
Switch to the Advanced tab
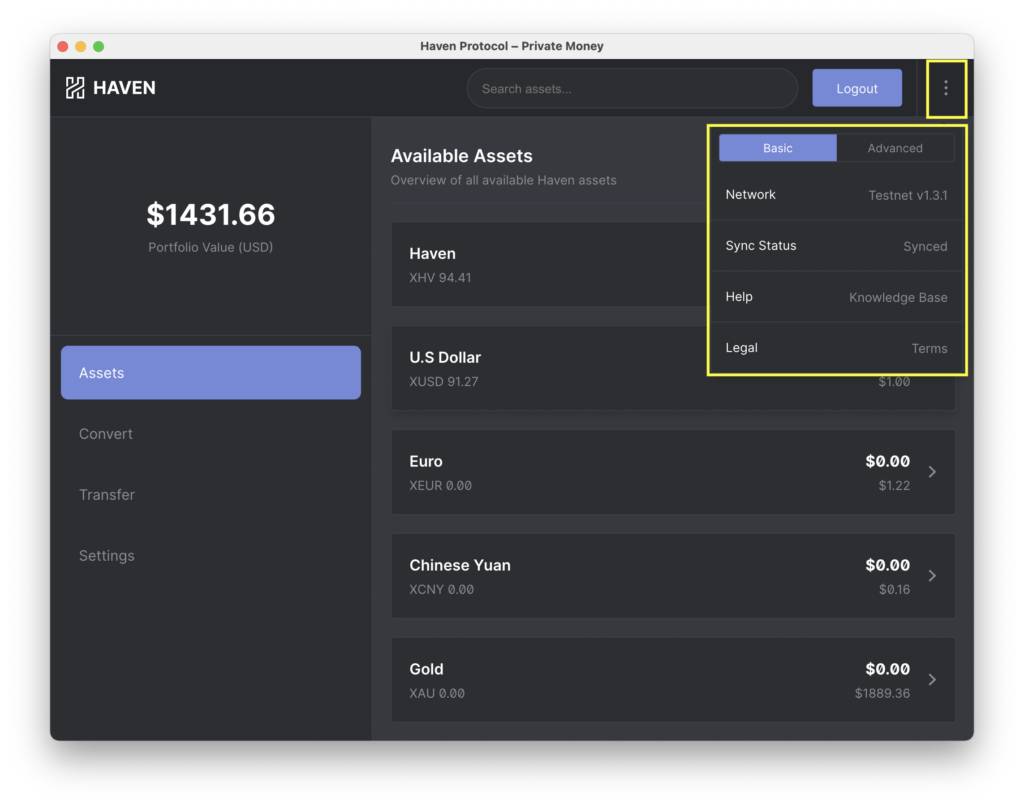(x=895, y=148)
